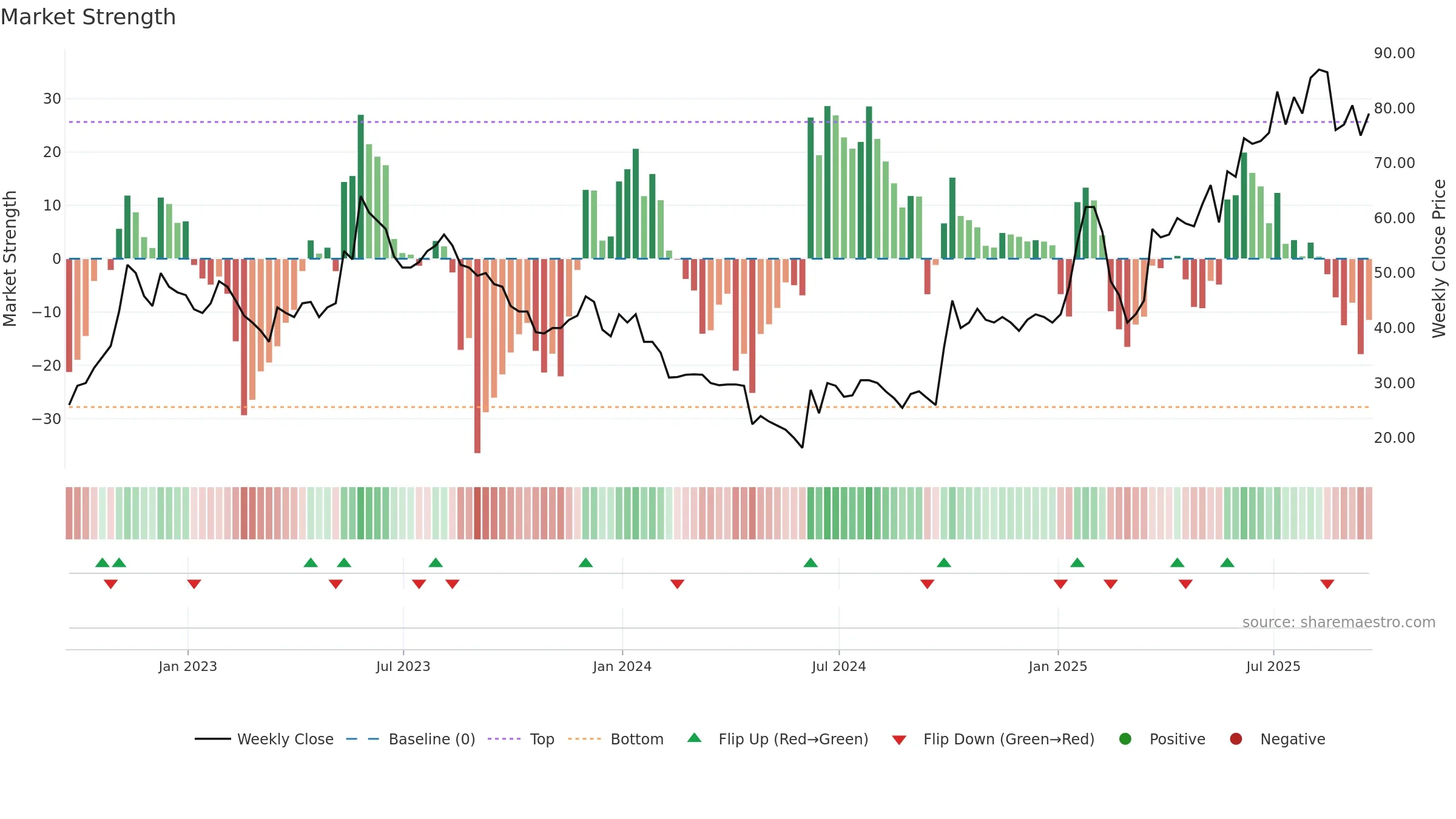
Task: Select the only red flip-down marker between Jan and Jul 2024
Action: tap(677, 584)
